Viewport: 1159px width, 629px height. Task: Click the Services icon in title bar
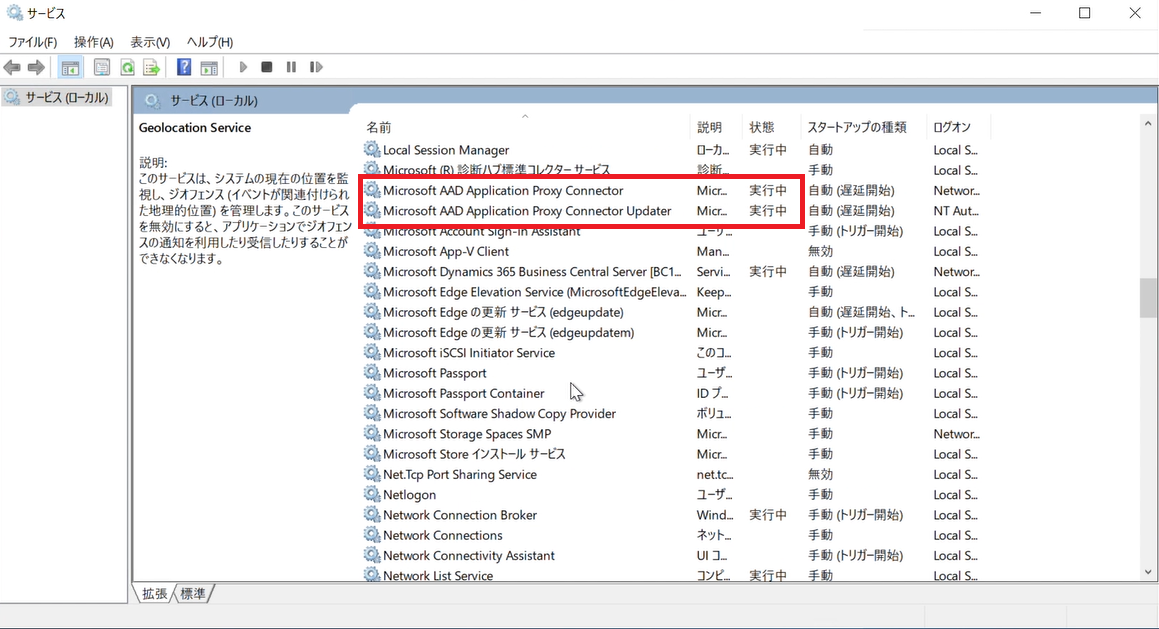point(14,13)
